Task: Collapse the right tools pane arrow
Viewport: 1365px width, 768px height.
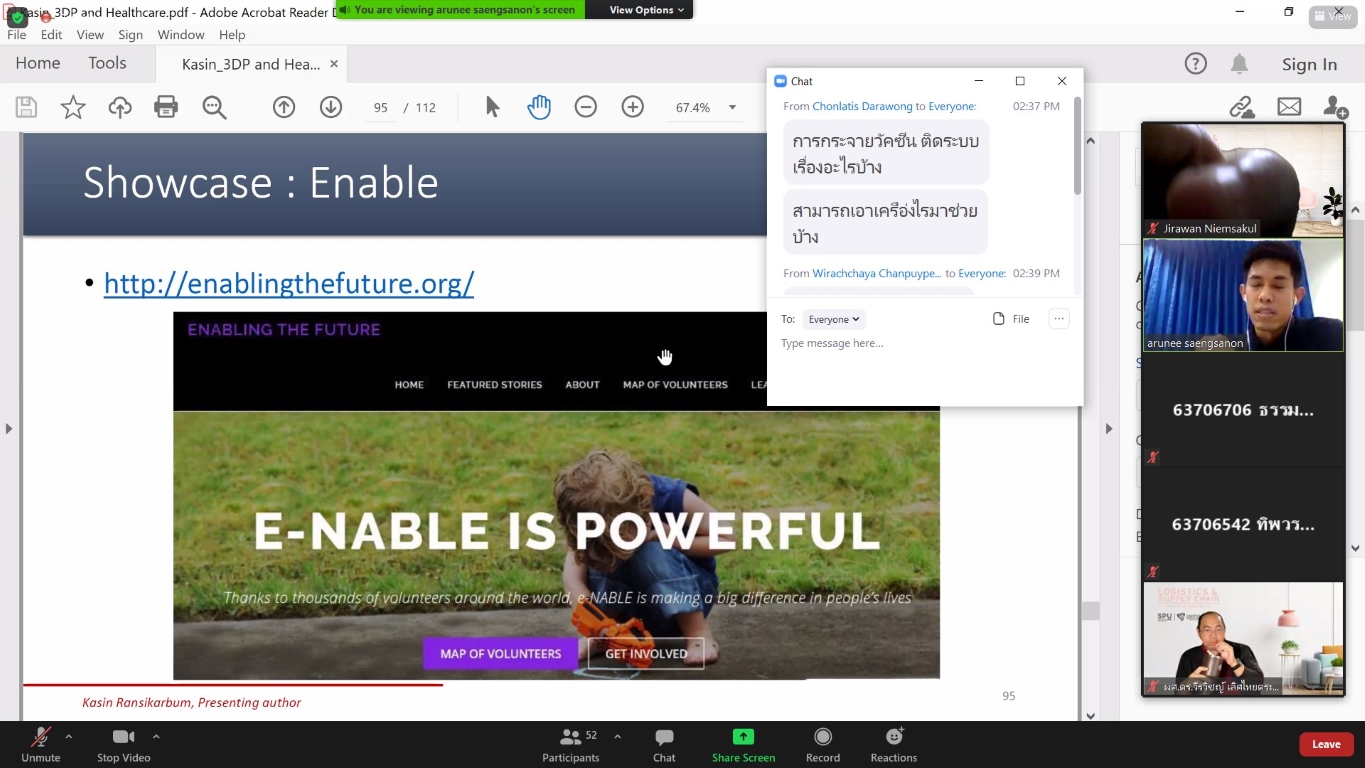Action: point(1109,428)
